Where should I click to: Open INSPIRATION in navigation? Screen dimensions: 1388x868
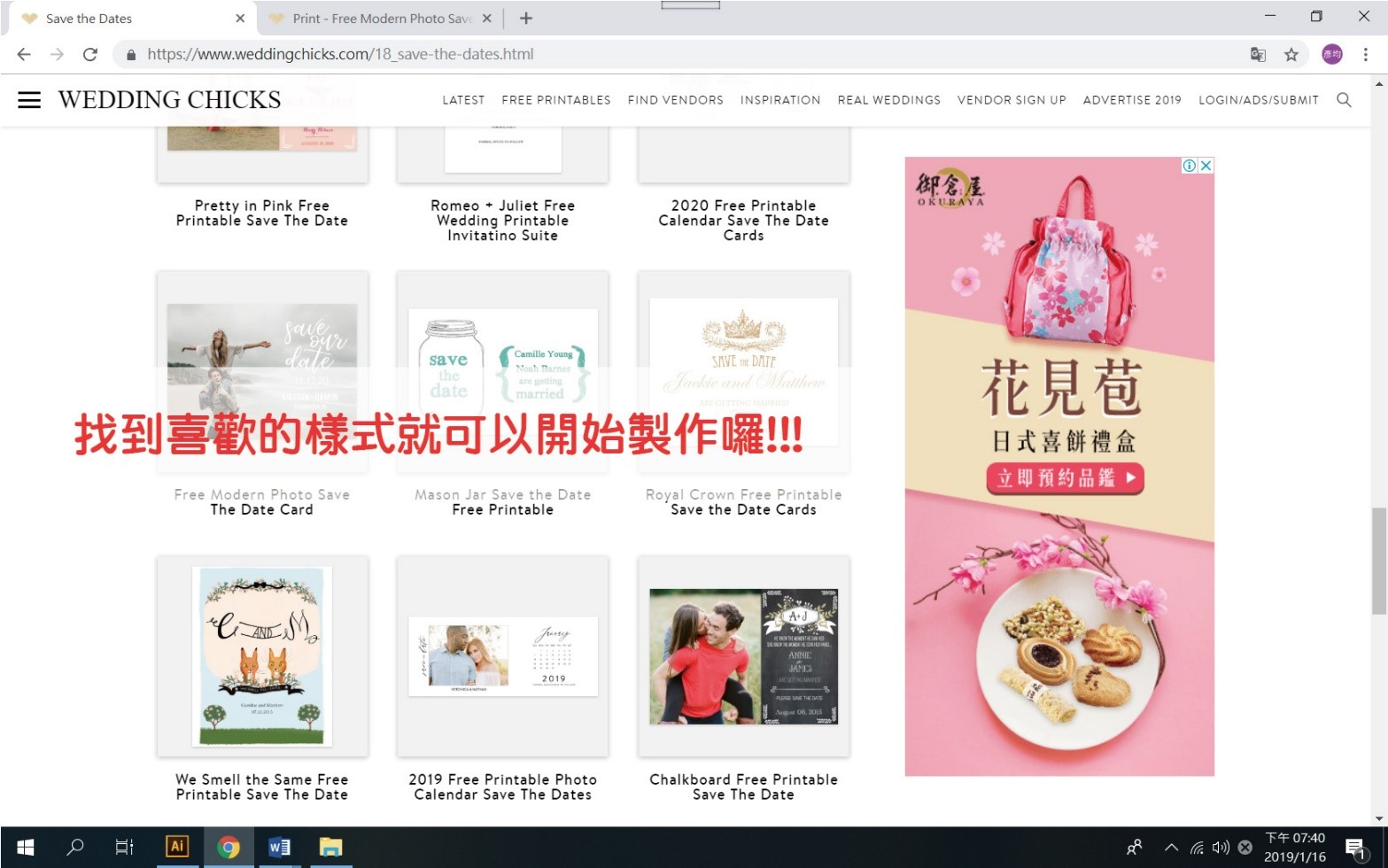(x=780, y=100)
